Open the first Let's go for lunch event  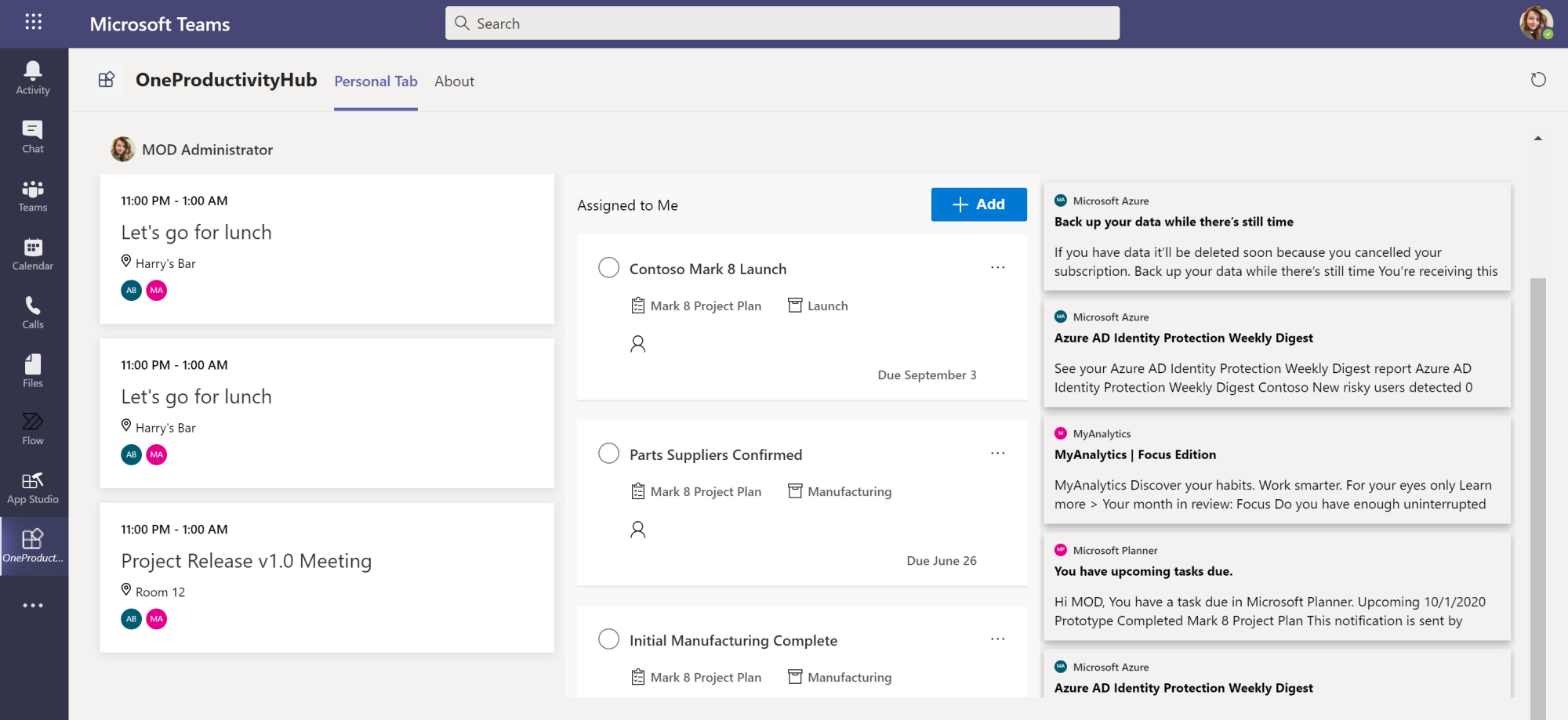(x=327, y=249)
